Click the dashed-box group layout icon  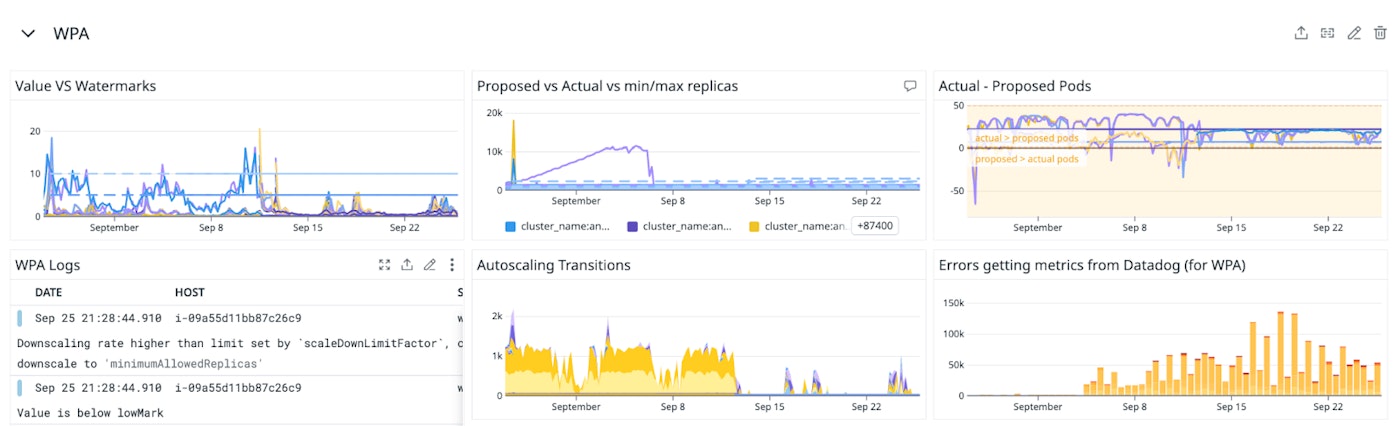point(1327,33)
